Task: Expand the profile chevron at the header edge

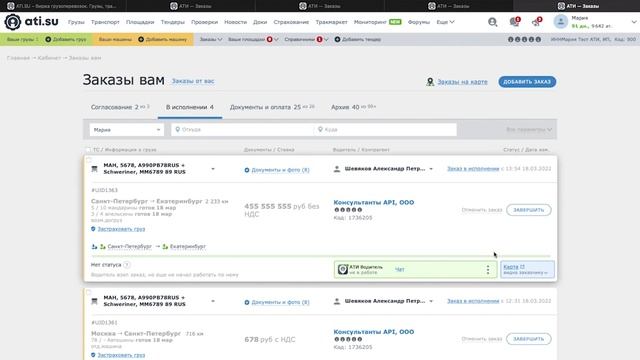Action: 634,22
